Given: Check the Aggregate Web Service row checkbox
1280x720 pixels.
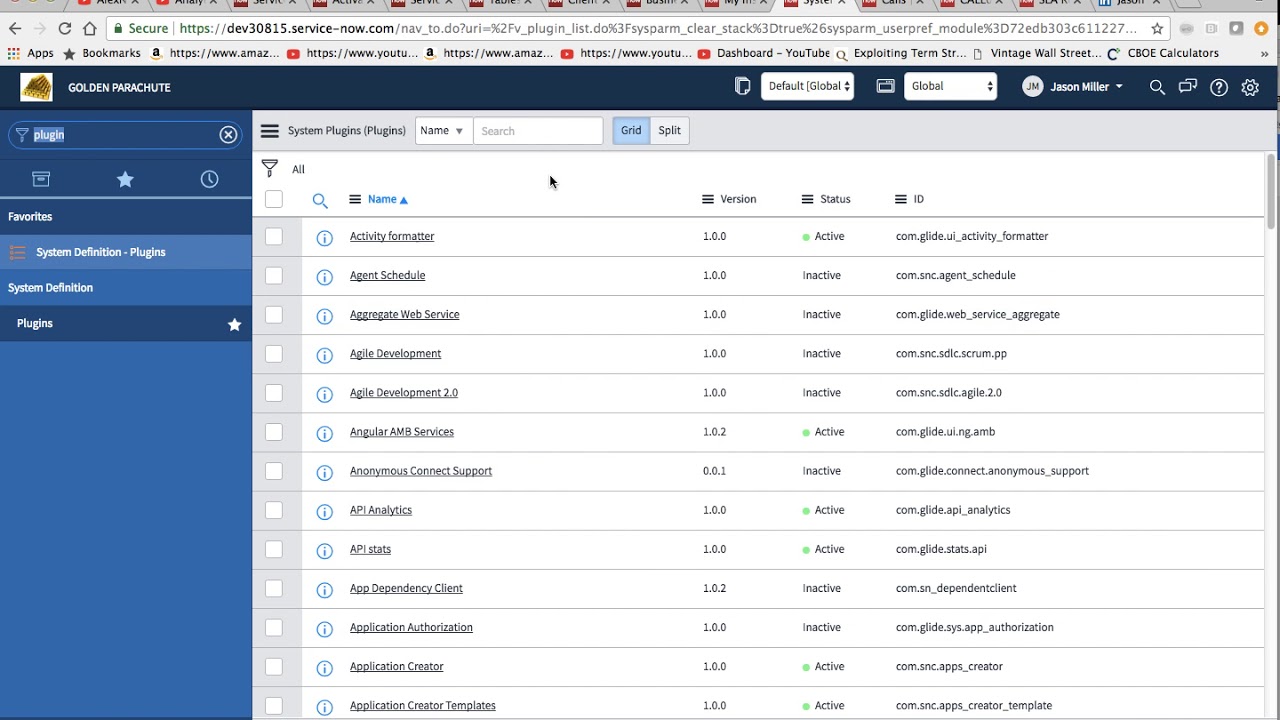Looking at the screenshot, I should click(x=274, y=314).
